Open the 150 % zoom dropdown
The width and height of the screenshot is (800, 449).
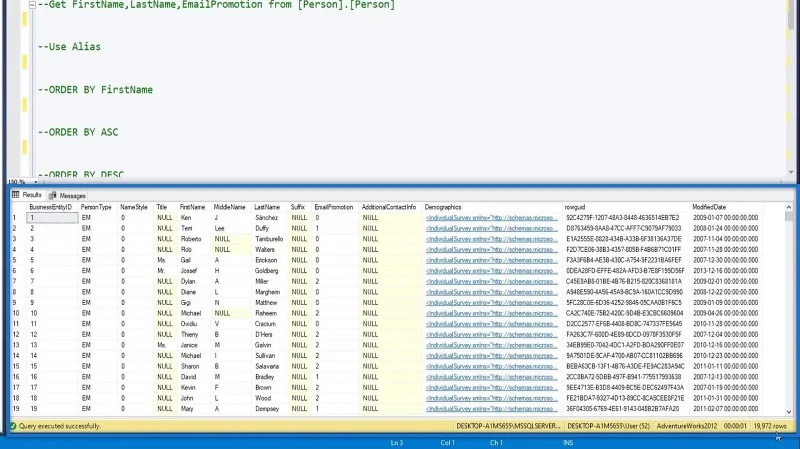35,182
